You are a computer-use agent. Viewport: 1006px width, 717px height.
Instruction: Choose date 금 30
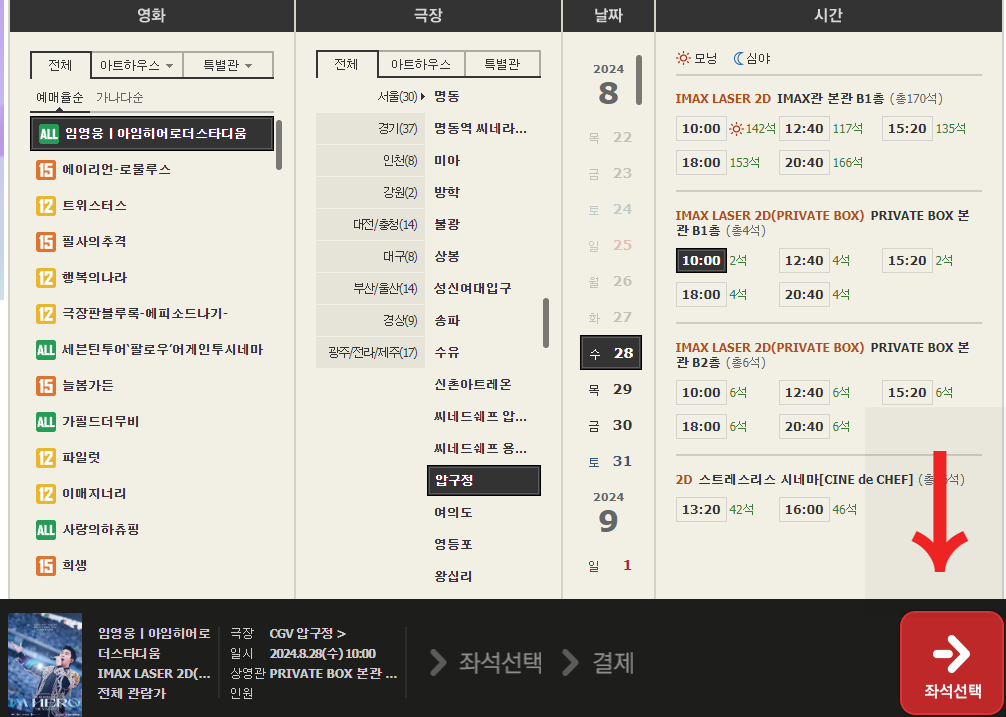click(x=611, y=425)
